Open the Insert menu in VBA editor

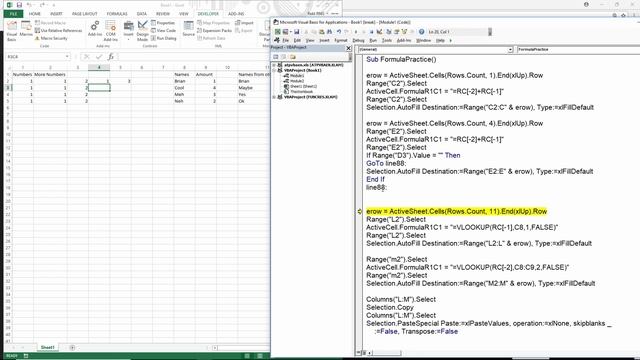pyautogui.click(x=324, y=40)
